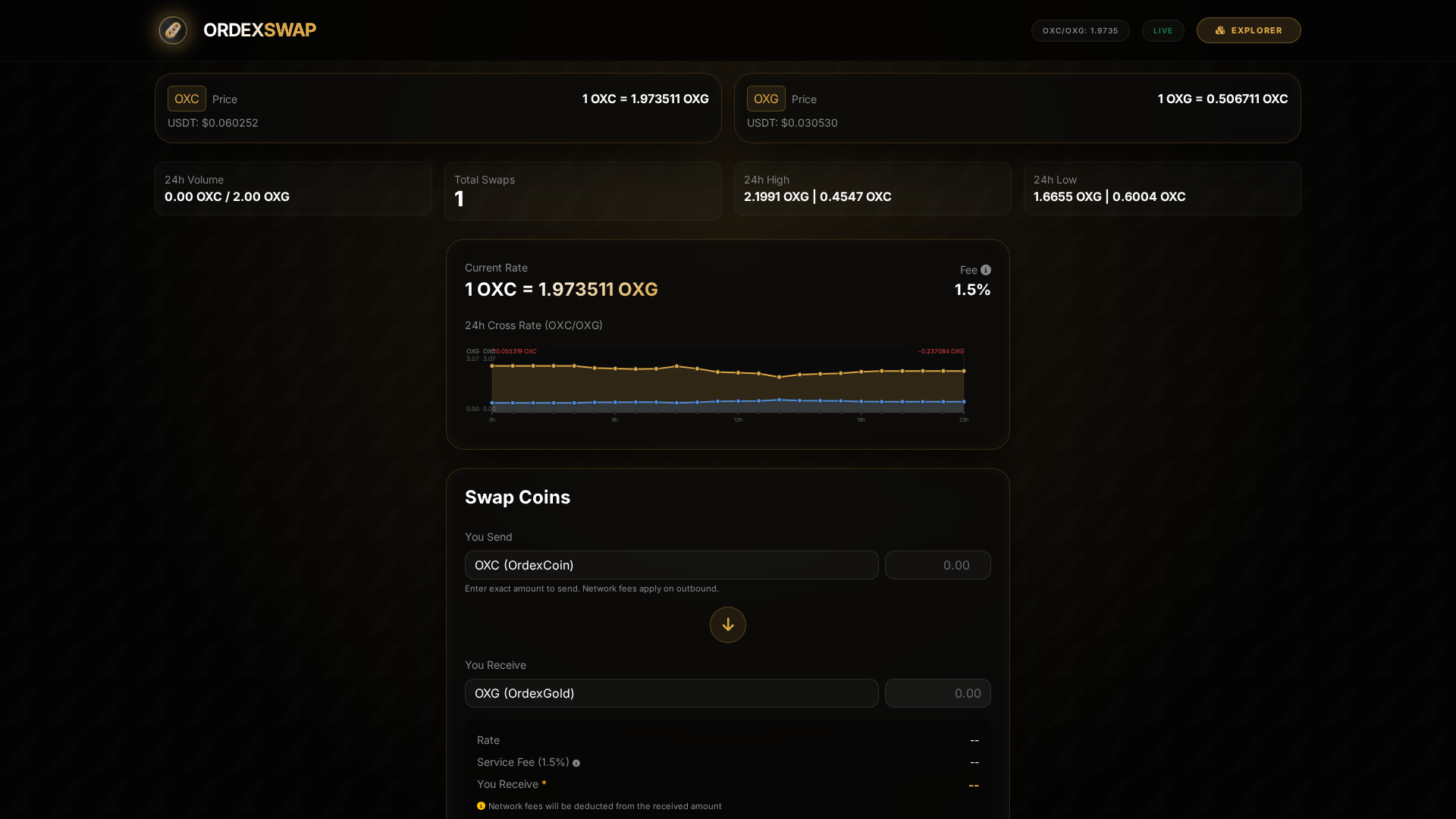This screenshot has width=1456, height=819.
Task: Toggle the LIVE status indicator
Action: (1163, 30)
